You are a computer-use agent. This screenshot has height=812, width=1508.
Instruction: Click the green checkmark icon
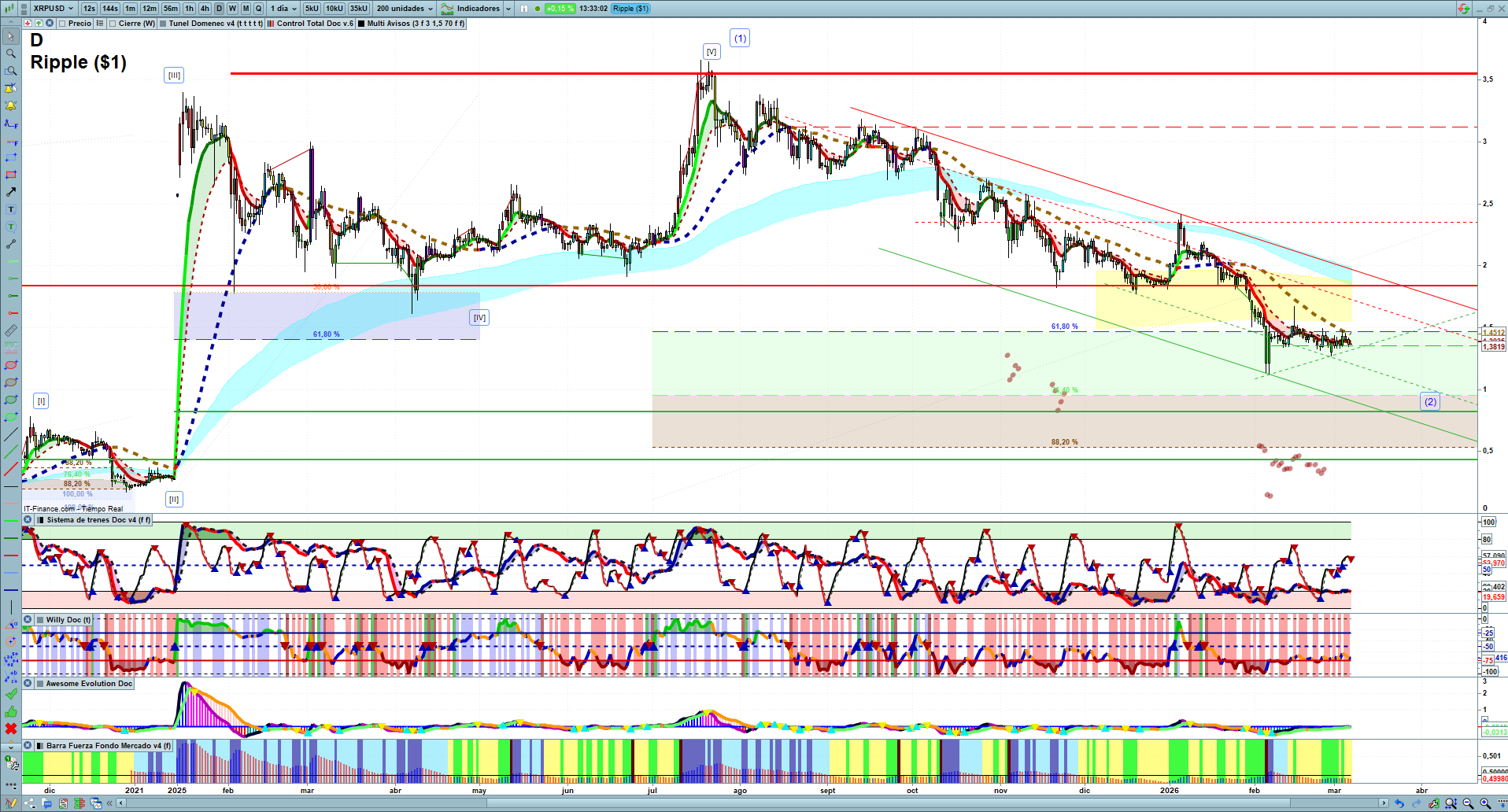pos(11,694)
